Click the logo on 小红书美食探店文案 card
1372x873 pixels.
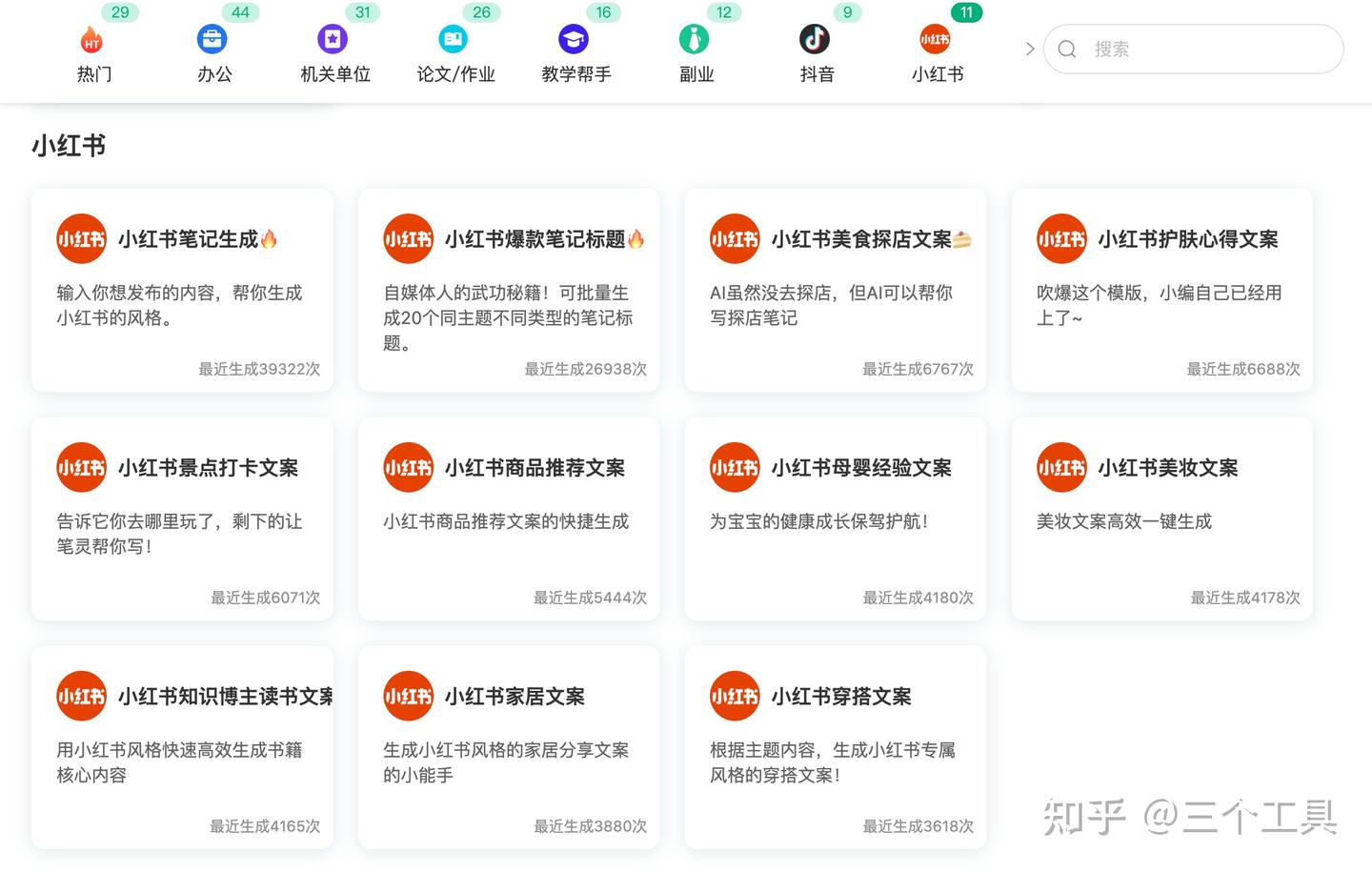tap(735, 238)
